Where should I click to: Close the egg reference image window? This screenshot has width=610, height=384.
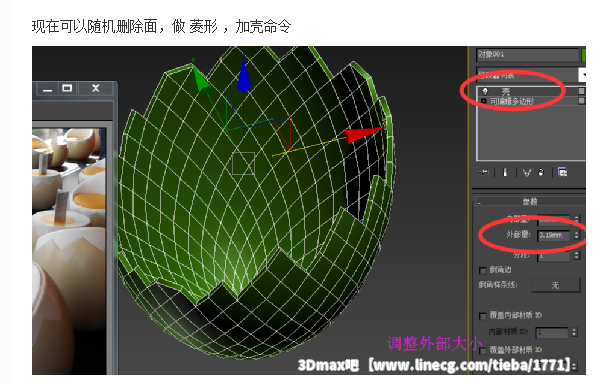pyautogui.click(x=96, y=89)
